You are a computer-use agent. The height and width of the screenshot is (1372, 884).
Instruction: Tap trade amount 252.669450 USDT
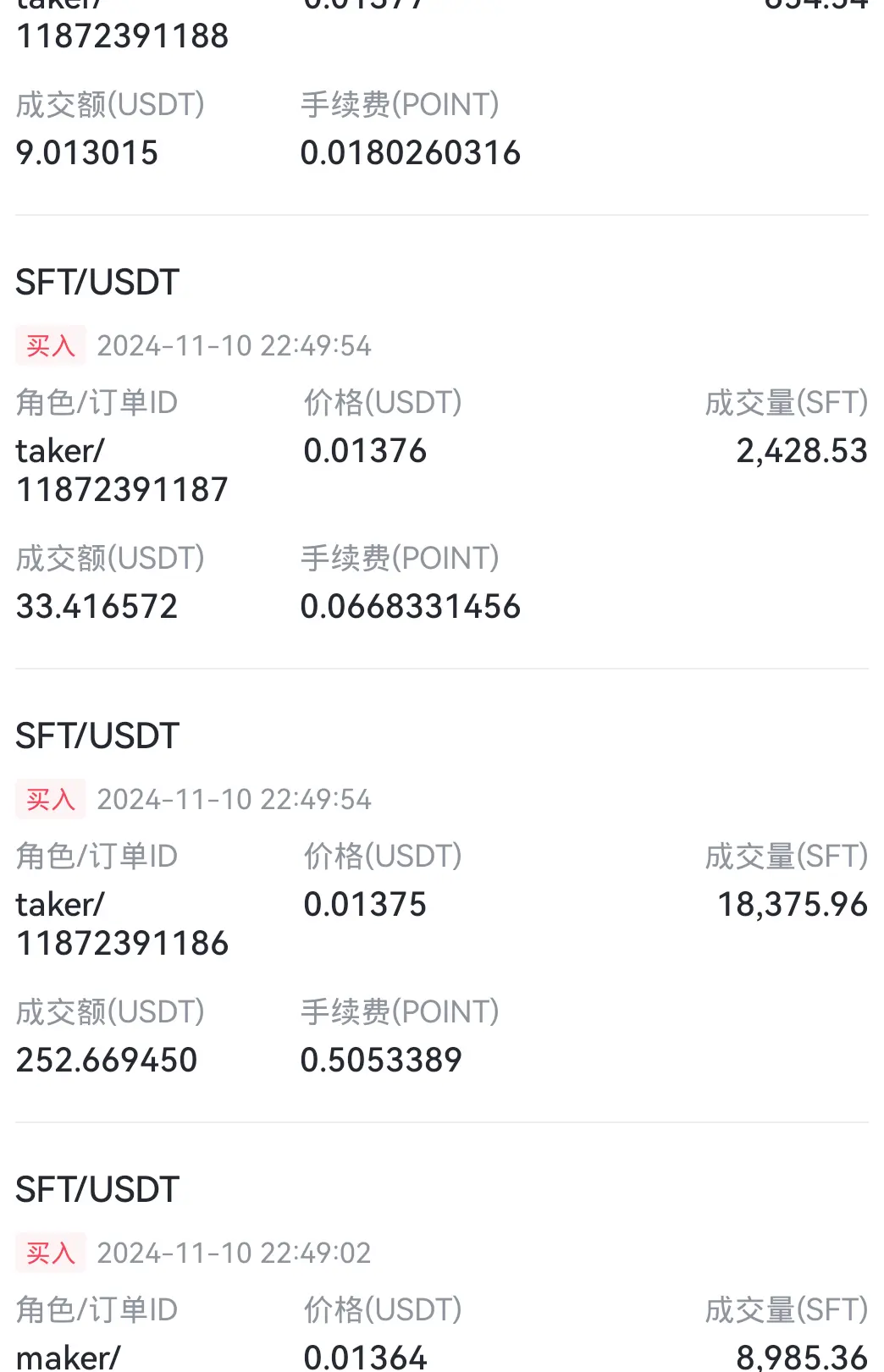[x=107, y=1060]
